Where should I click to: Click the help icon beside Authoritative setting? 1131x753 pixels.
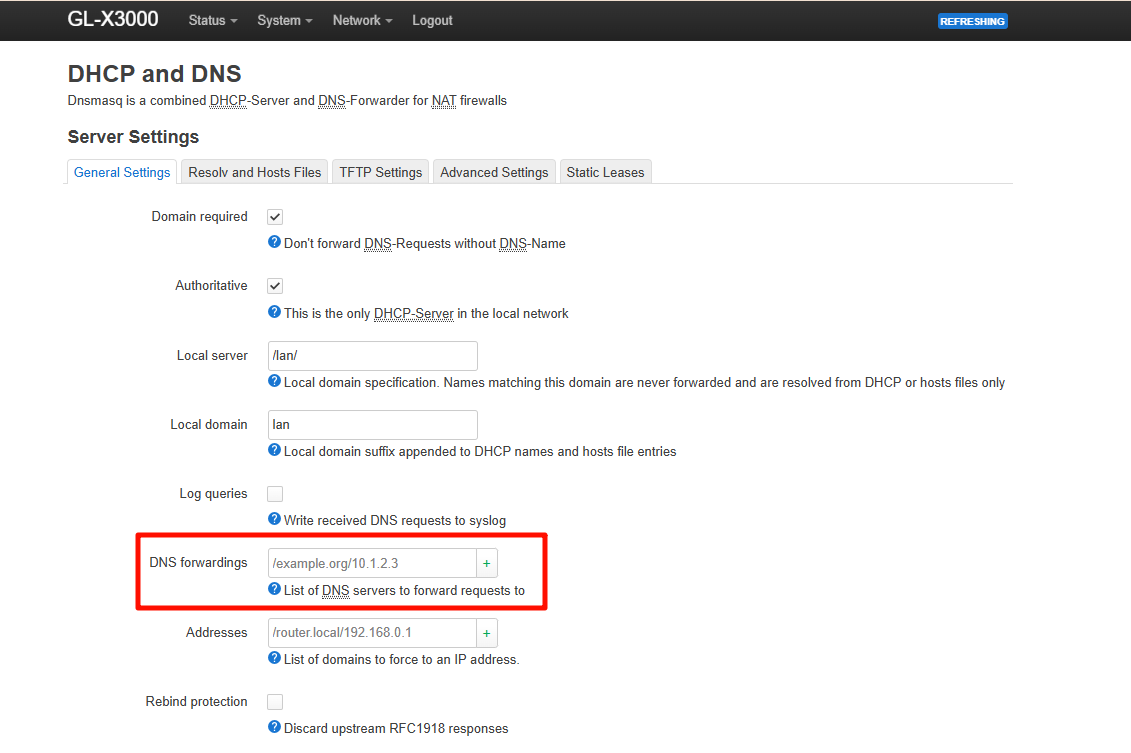[274, 313]
